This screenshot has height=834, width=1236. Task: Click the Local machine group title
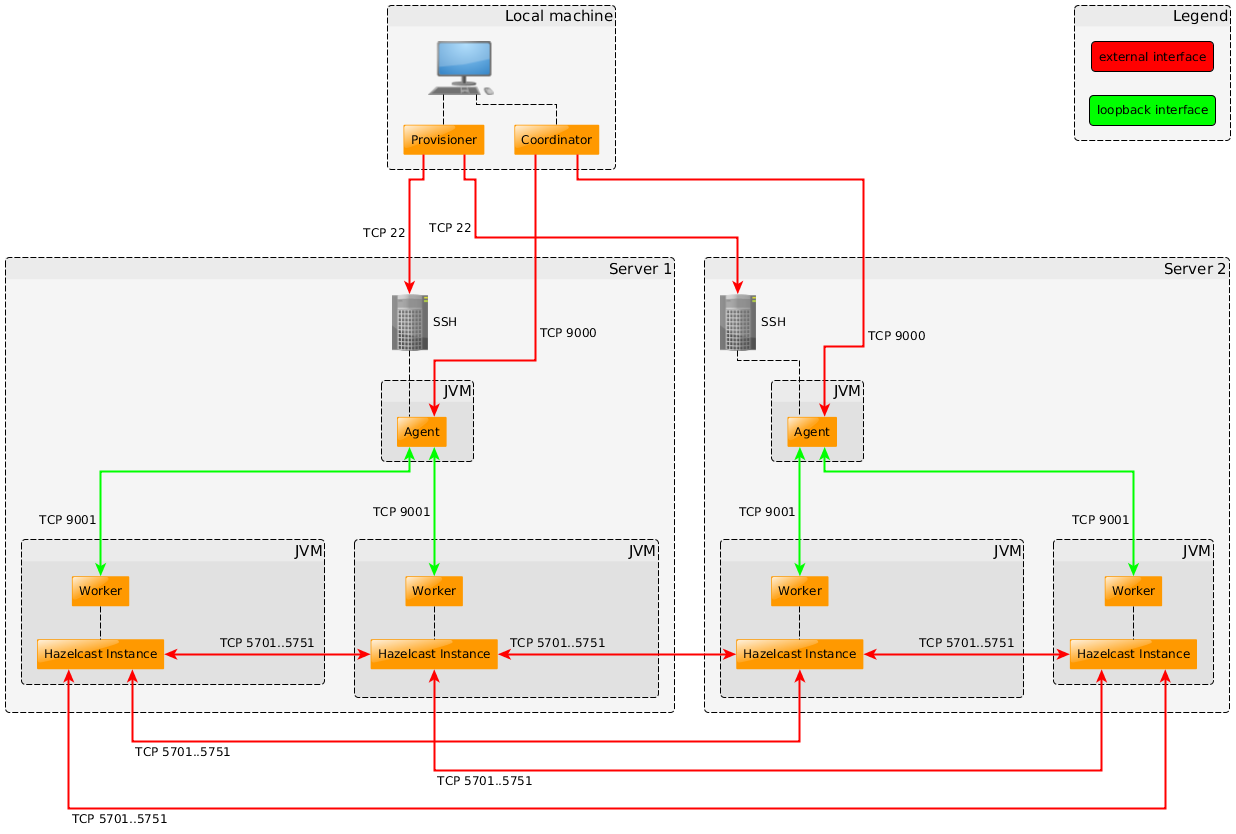pos(558,16)
